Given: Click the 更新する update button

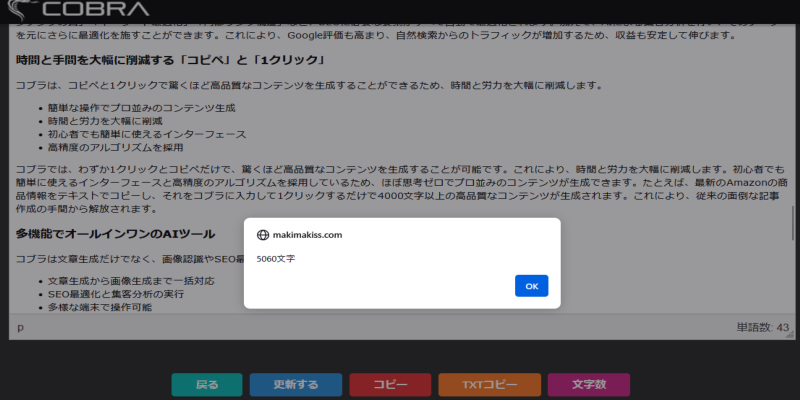Looking at the screenshot, I should tap(296, 385).
